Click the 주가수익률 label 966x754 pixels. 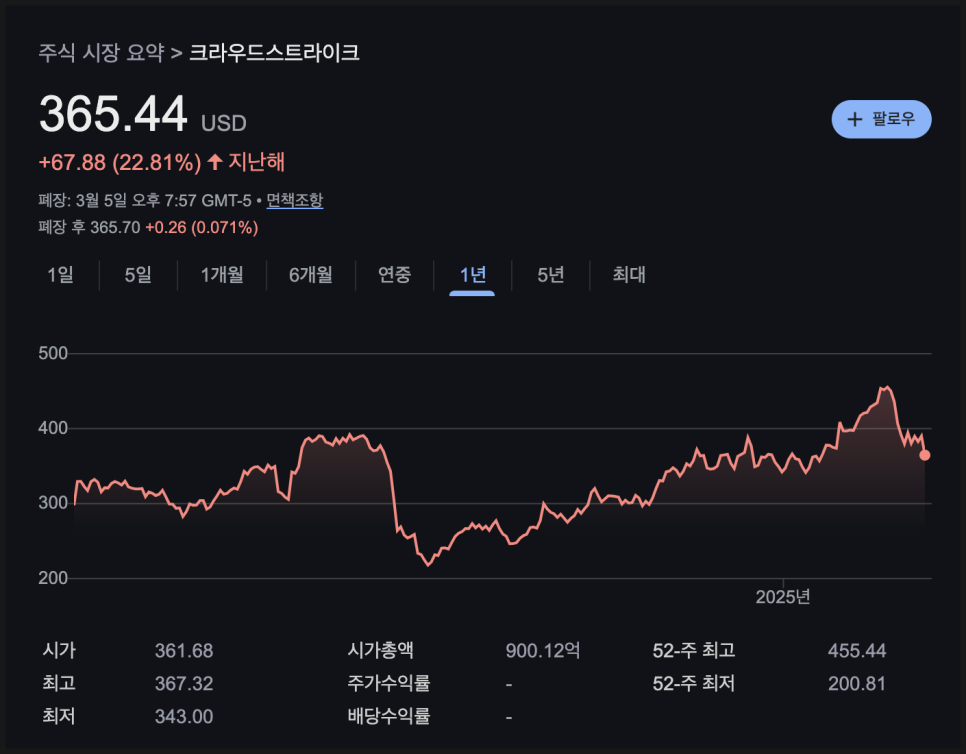389,683
